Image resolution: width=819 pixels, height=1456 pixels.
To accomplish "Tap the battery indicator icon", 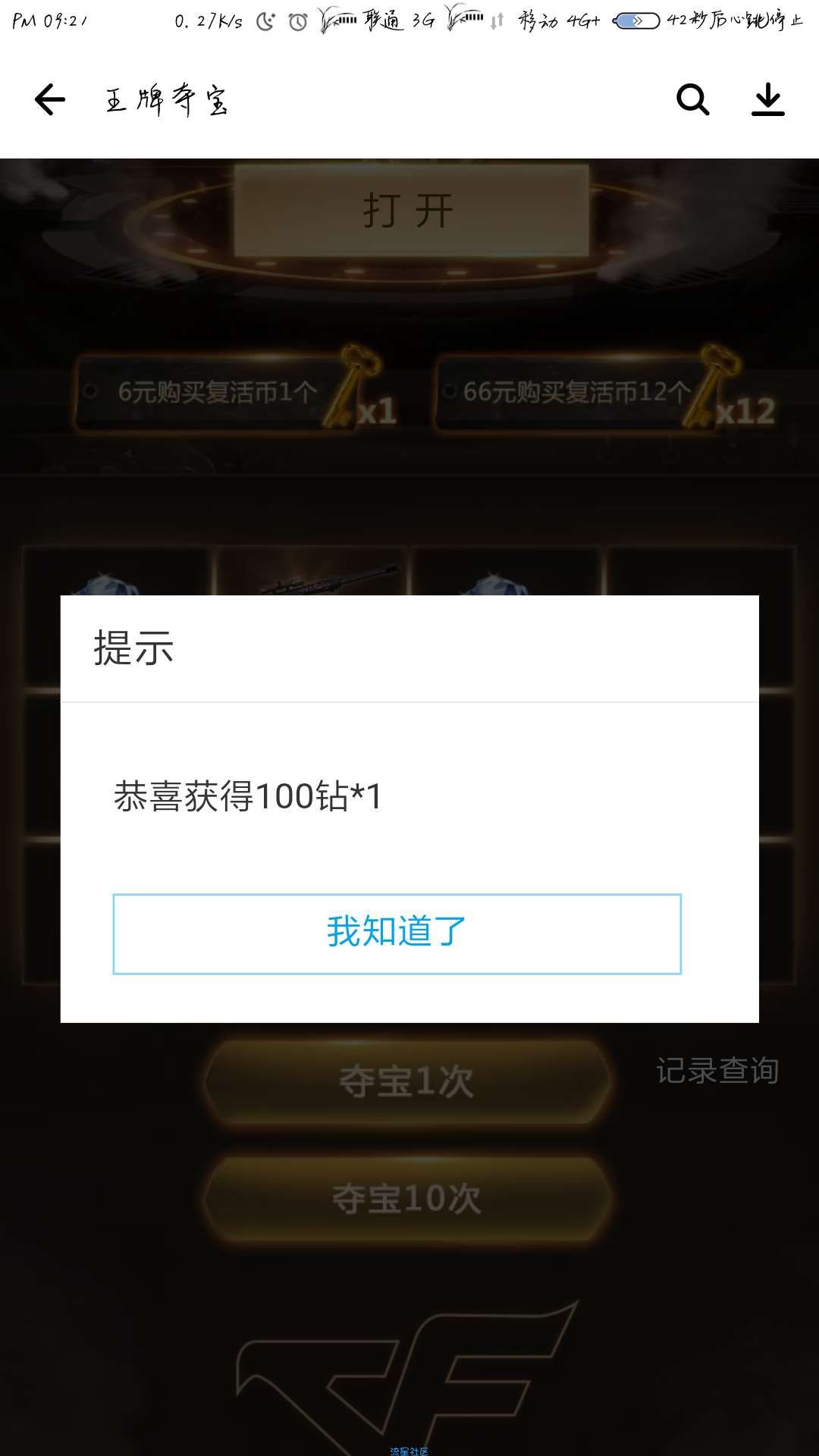I will pos(635,21).
